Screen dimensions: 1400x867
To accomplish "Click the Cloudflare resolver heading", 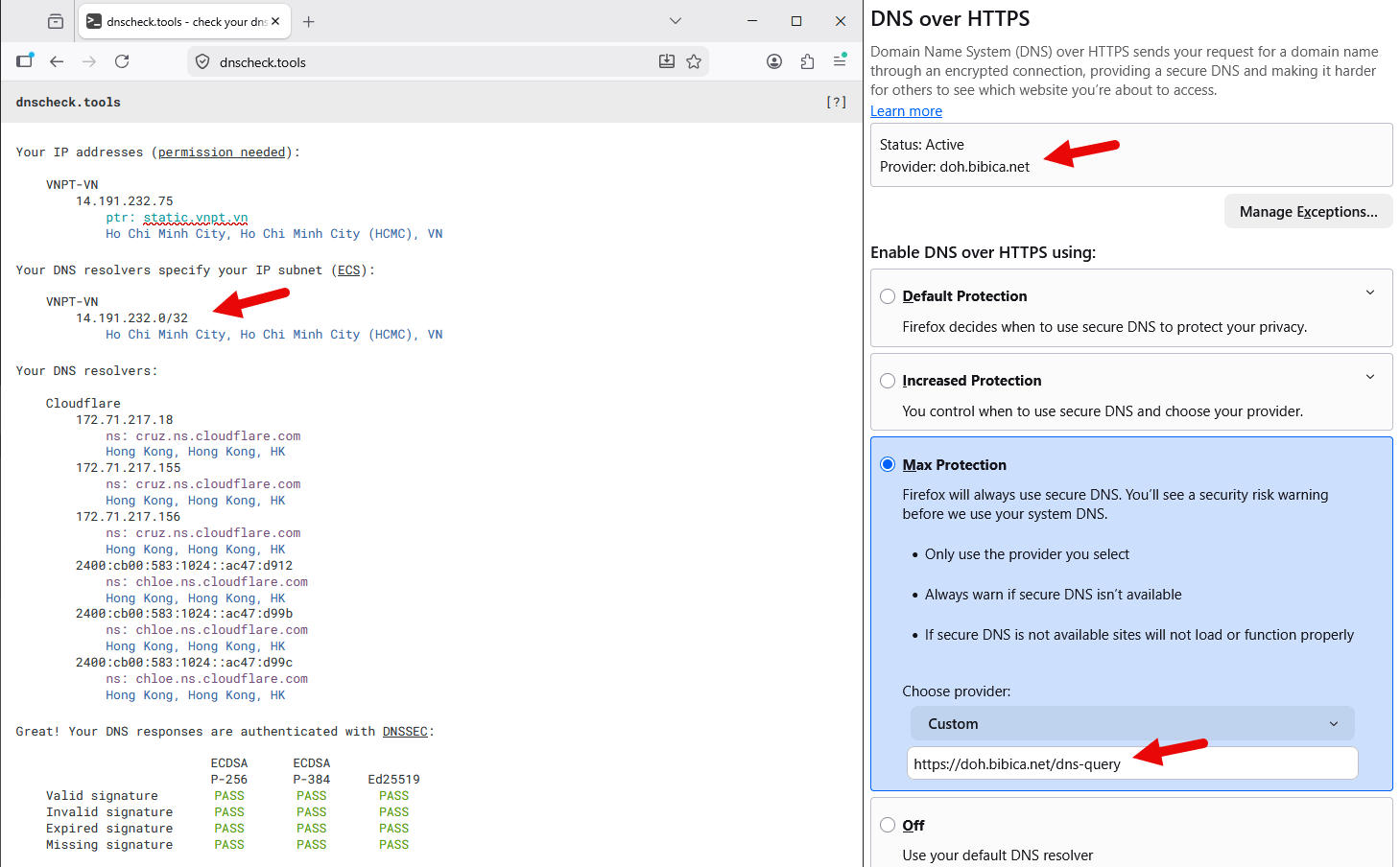I will point(83,404).
